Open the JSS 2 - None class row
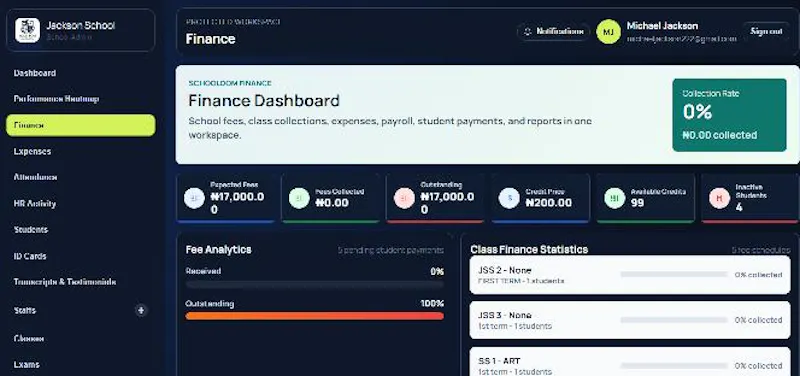 (630, 274)
